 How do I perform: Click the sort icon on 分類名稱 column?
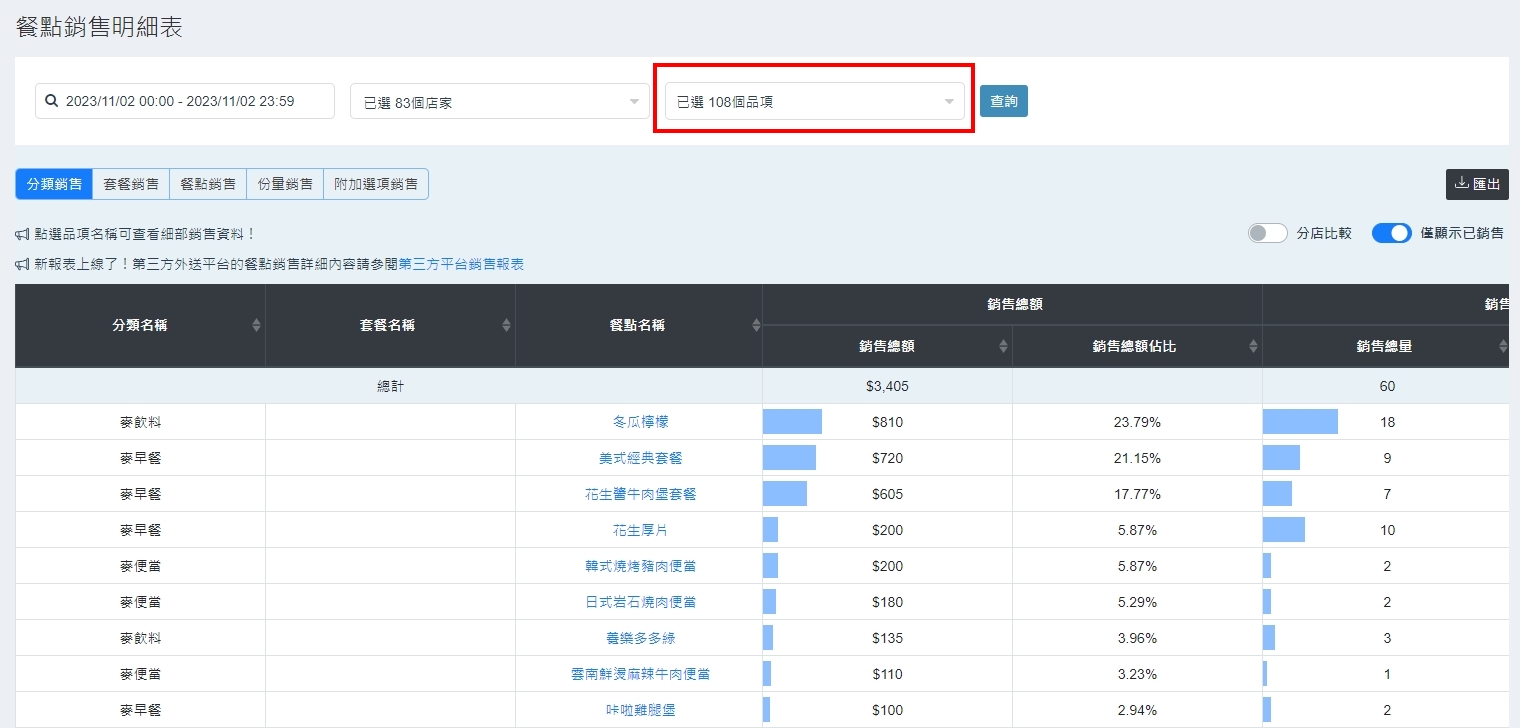point(256,325)
